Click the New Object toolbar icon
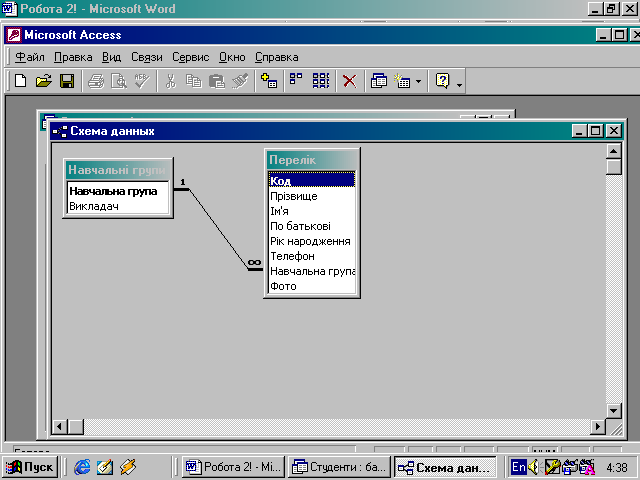640x480 pixels. point(402,81)
